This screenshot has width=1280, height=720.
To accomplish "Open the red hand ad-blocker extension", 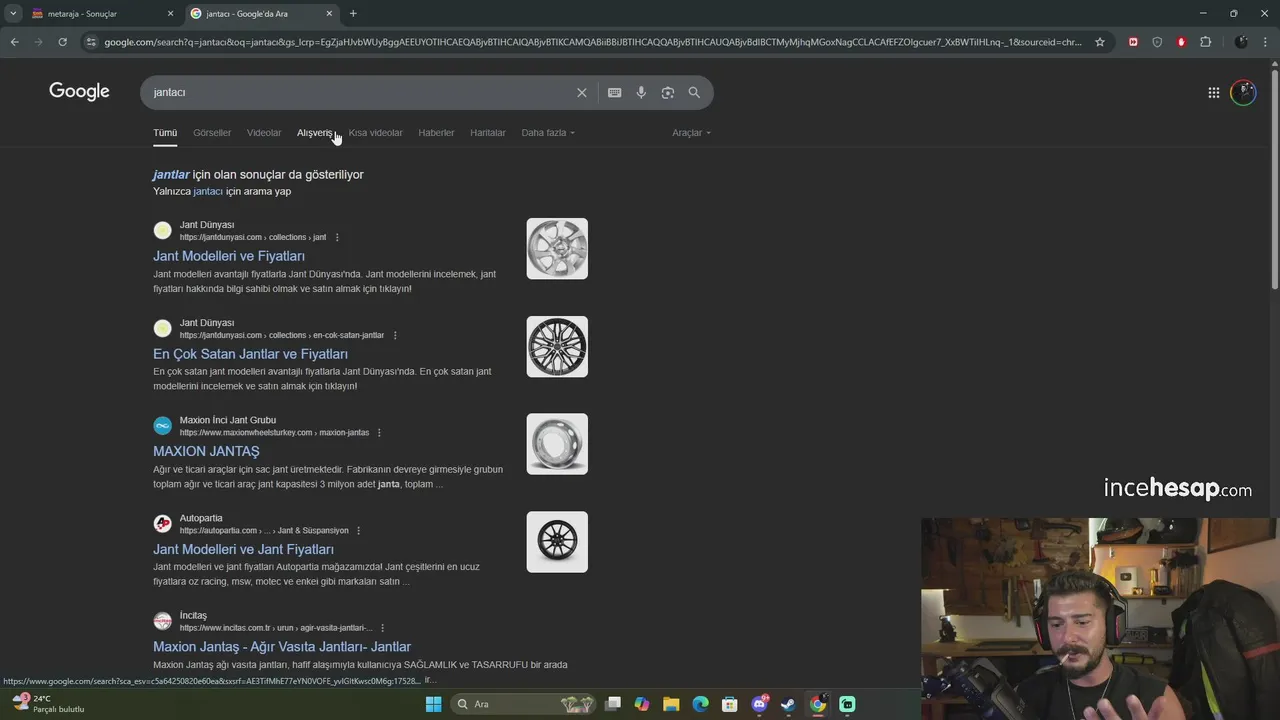I will click(x=1181, y=42).
